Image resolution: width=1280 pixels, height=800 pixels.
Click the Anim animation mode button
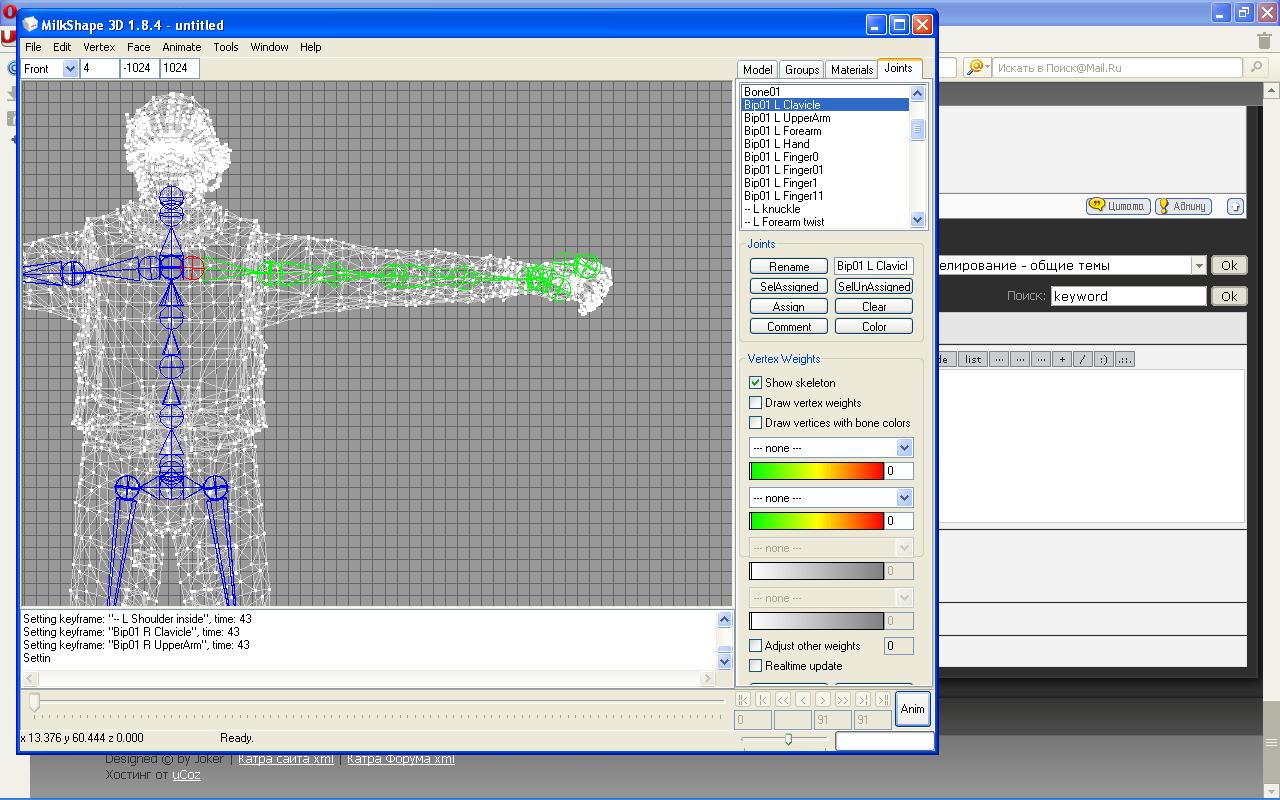[x=912, y=708]
